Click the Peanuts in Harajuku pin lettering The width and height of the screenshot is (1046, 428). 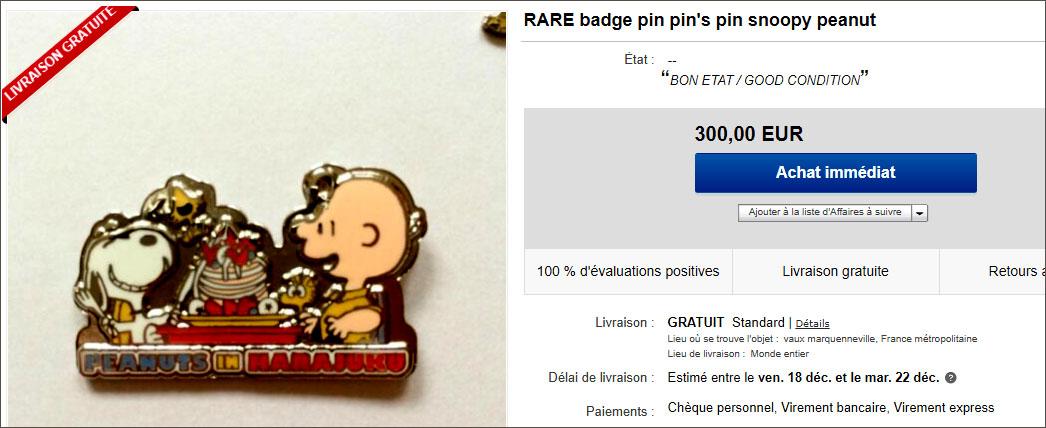[244, 363]
